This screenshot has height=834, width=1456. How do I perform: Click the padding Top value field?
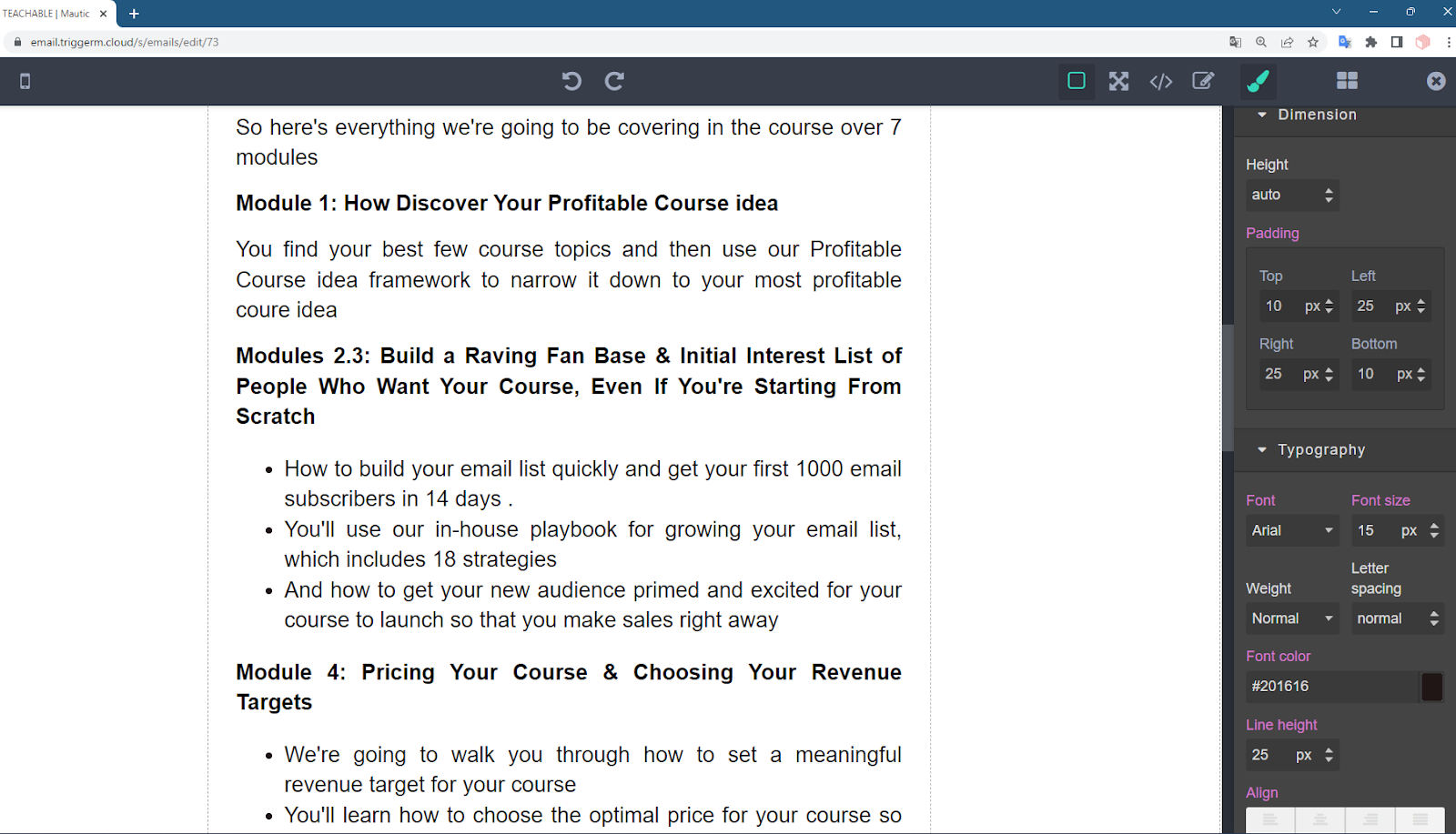(1279, 306)
